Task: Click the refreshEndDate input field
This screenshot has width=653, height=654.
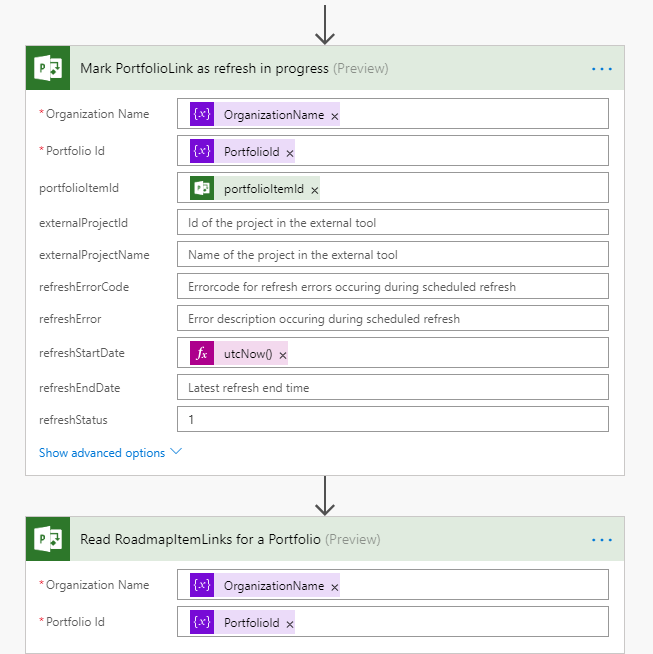Action: pos(392,387)
